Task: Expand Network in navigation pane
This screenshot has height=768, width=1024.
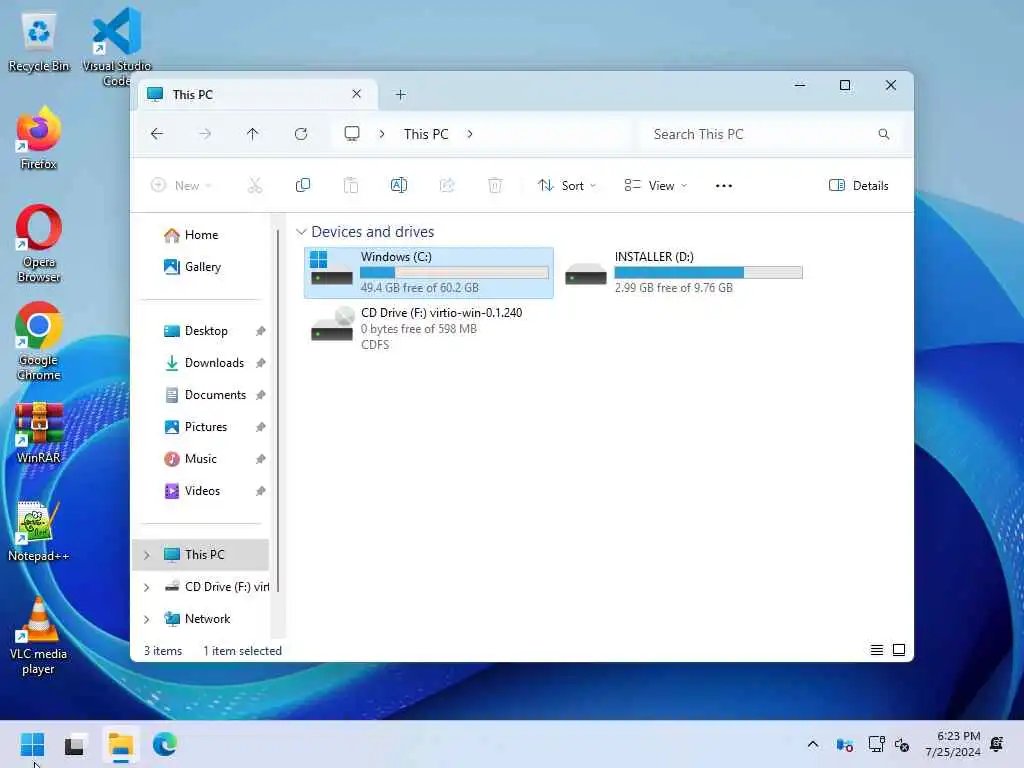Action: coord(147,619)
